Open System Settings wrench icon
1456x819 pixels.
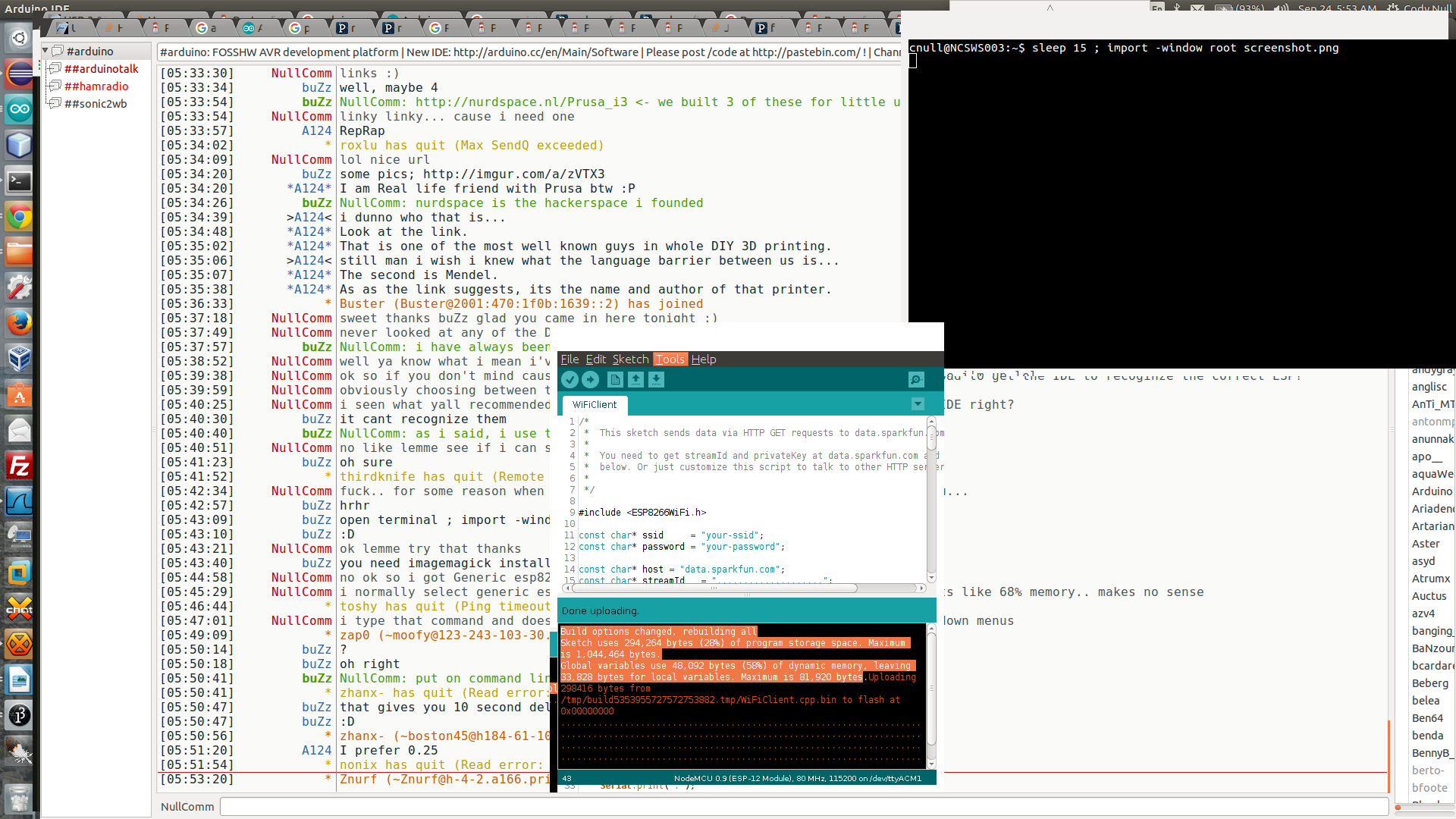[x=19, y=288]
